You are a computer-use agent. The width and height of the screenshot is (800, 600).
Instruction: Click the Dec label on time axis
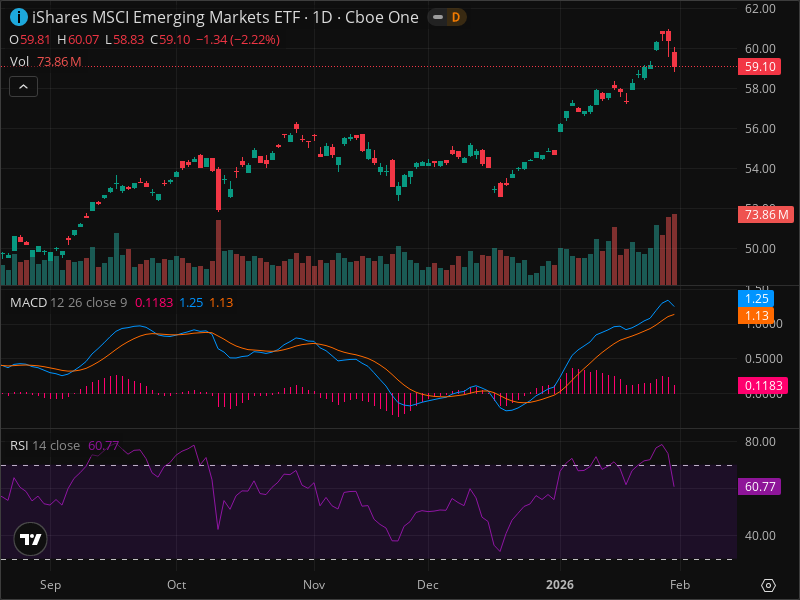(428, 585)
